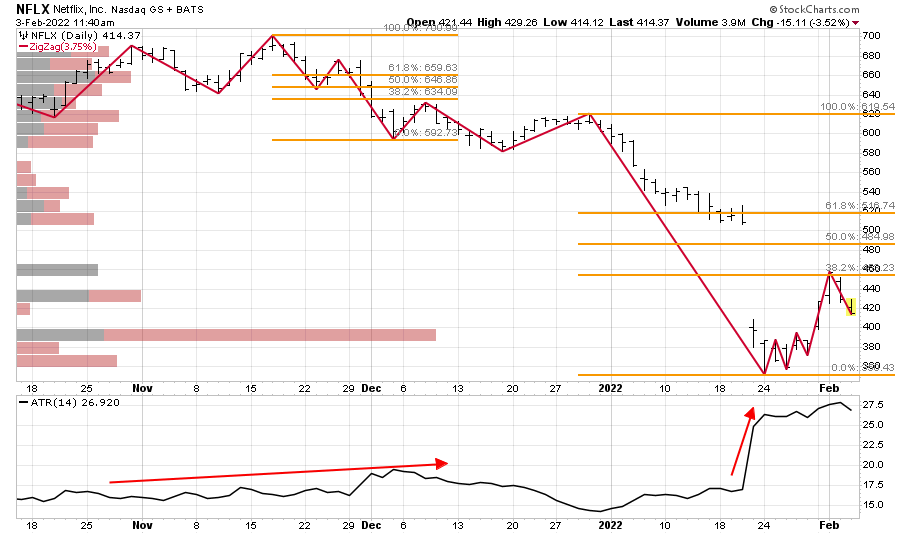Click the 700 price axis label

click(x=871, y=36)
